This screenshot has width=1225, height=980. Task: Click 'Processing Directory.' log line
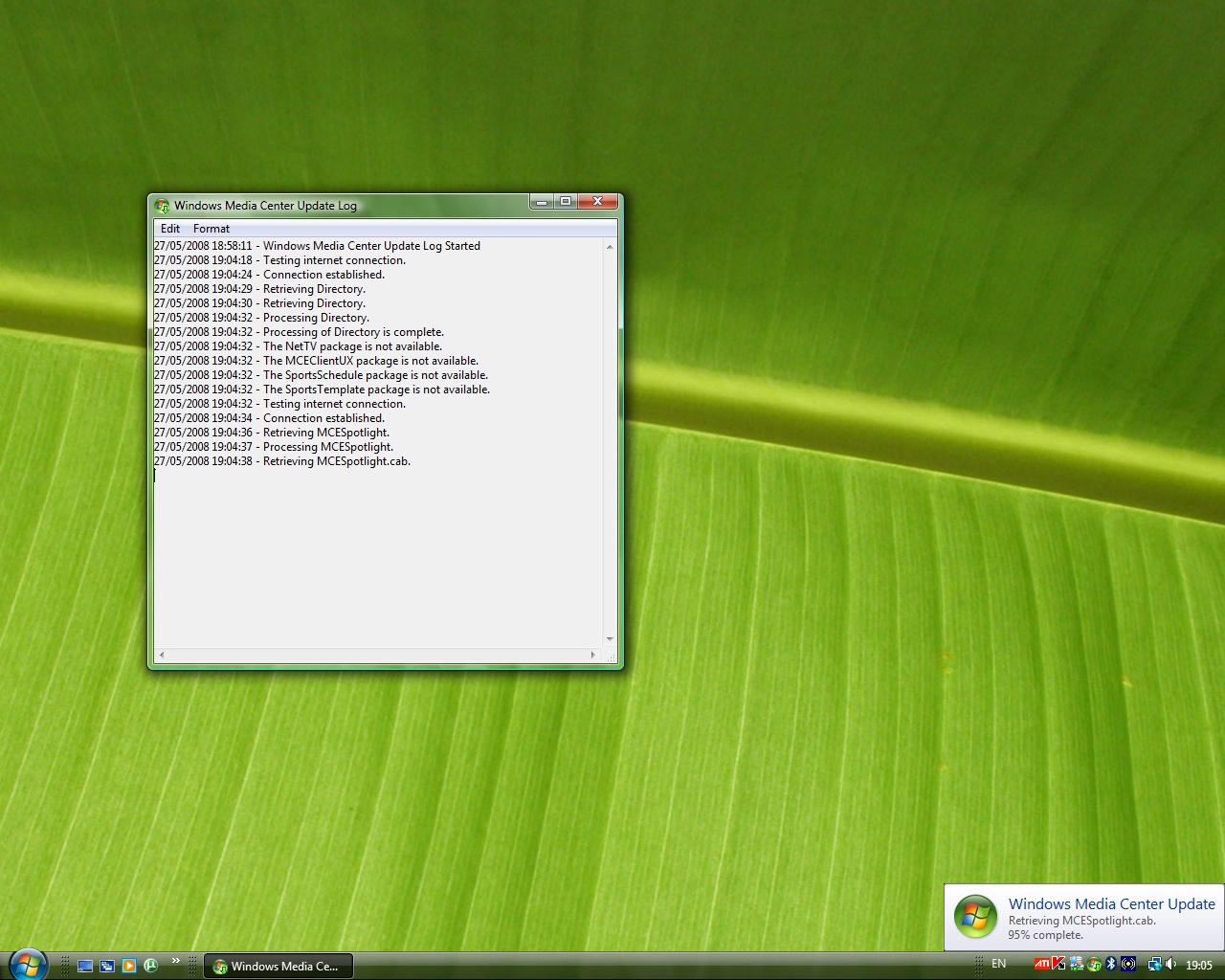point(261,318)
